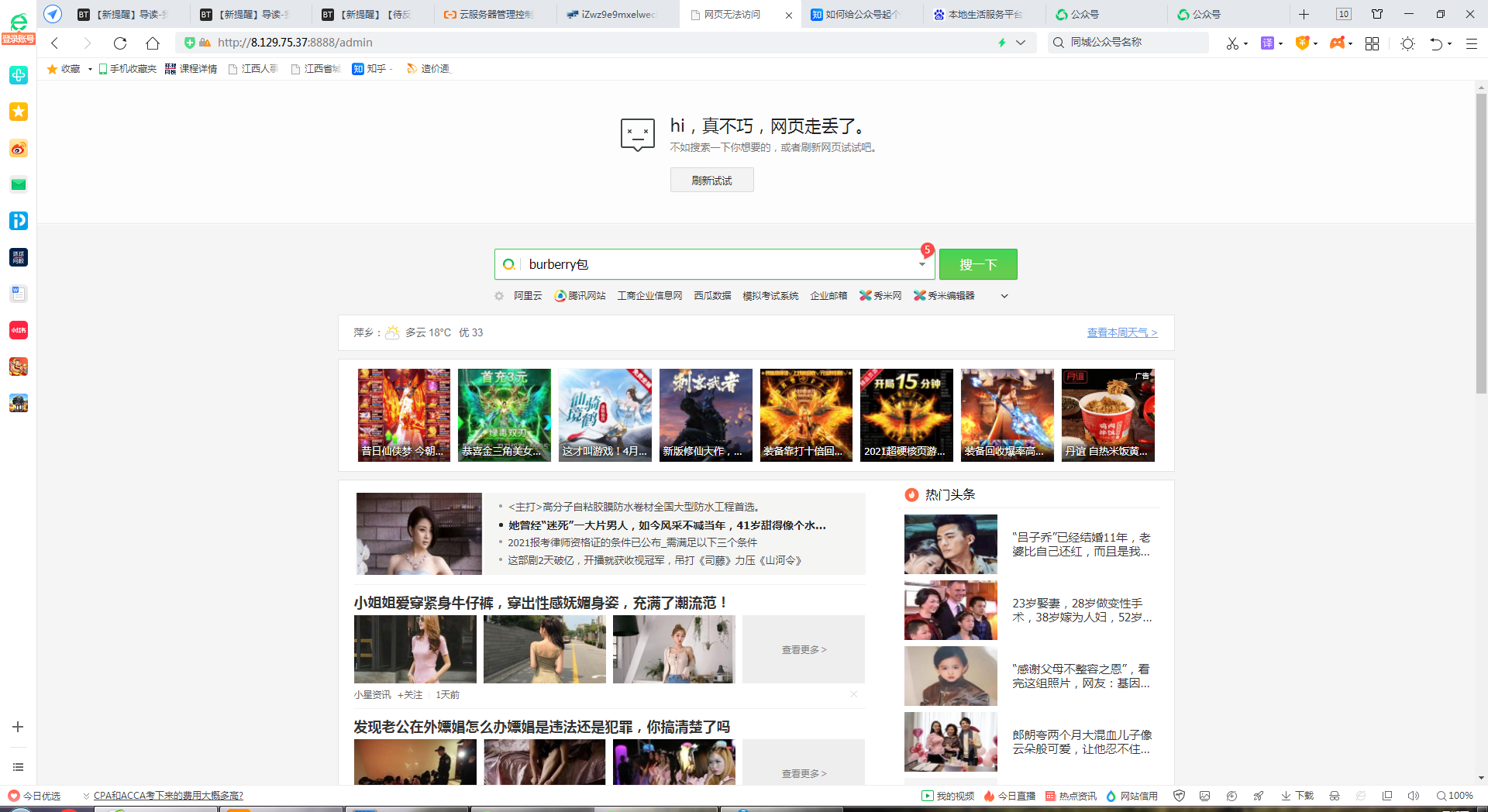Viewport: 1488px width, 812px height.
Task: Click the skin tee-shirt icon in title bar
Action: coord(1377,14)
